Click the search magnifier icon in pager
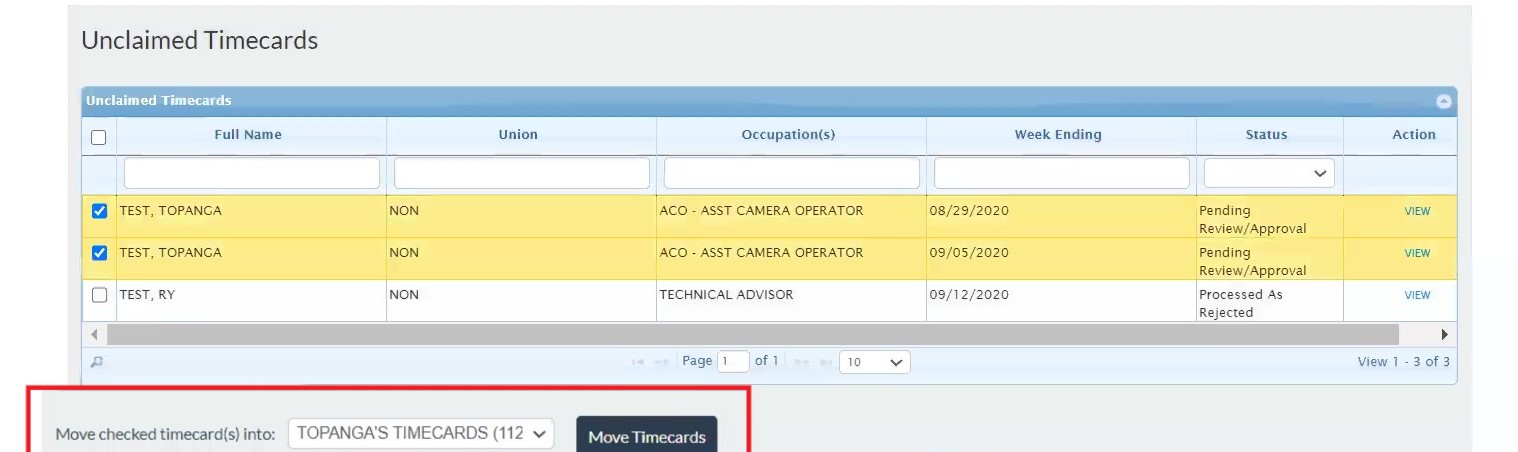The height and width of the screenshot is (452, 1518). (97, 362)
